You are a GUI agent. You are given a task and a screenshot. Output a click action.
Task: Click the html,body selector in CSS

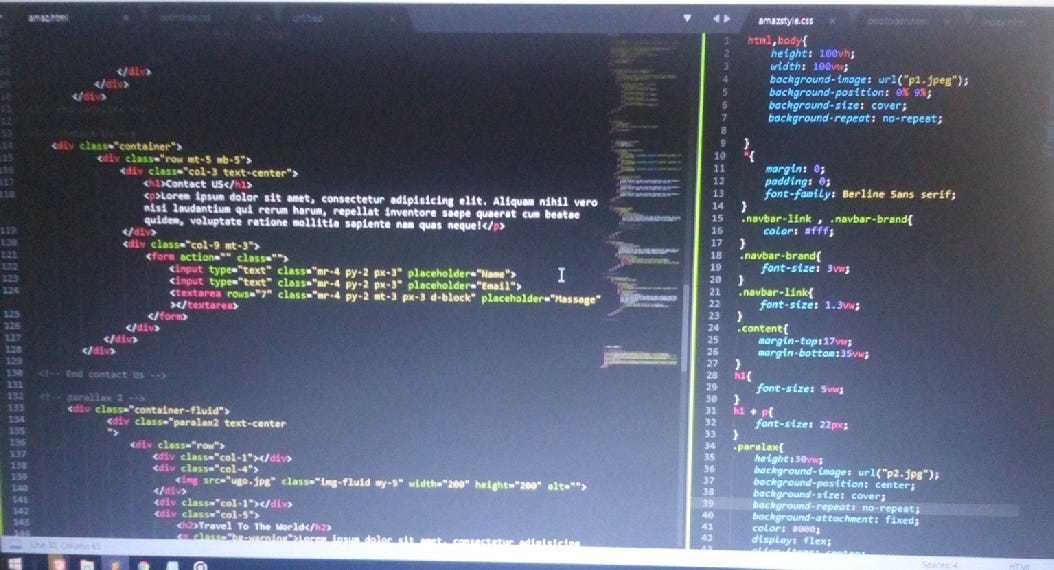[778, 41]
